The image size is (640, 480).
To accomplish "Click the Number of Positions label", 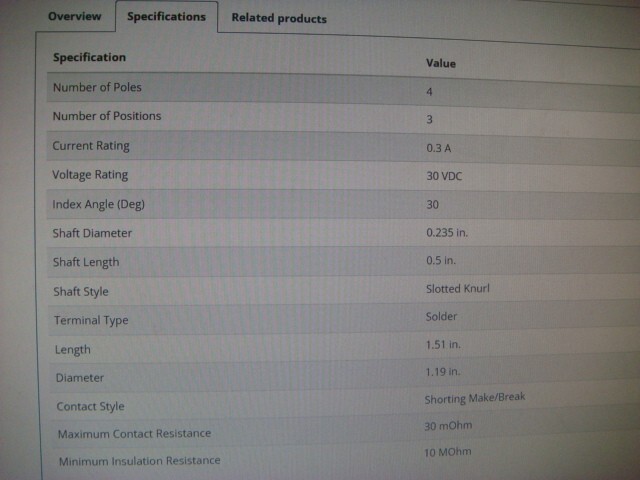I will (x=106, y=116).
